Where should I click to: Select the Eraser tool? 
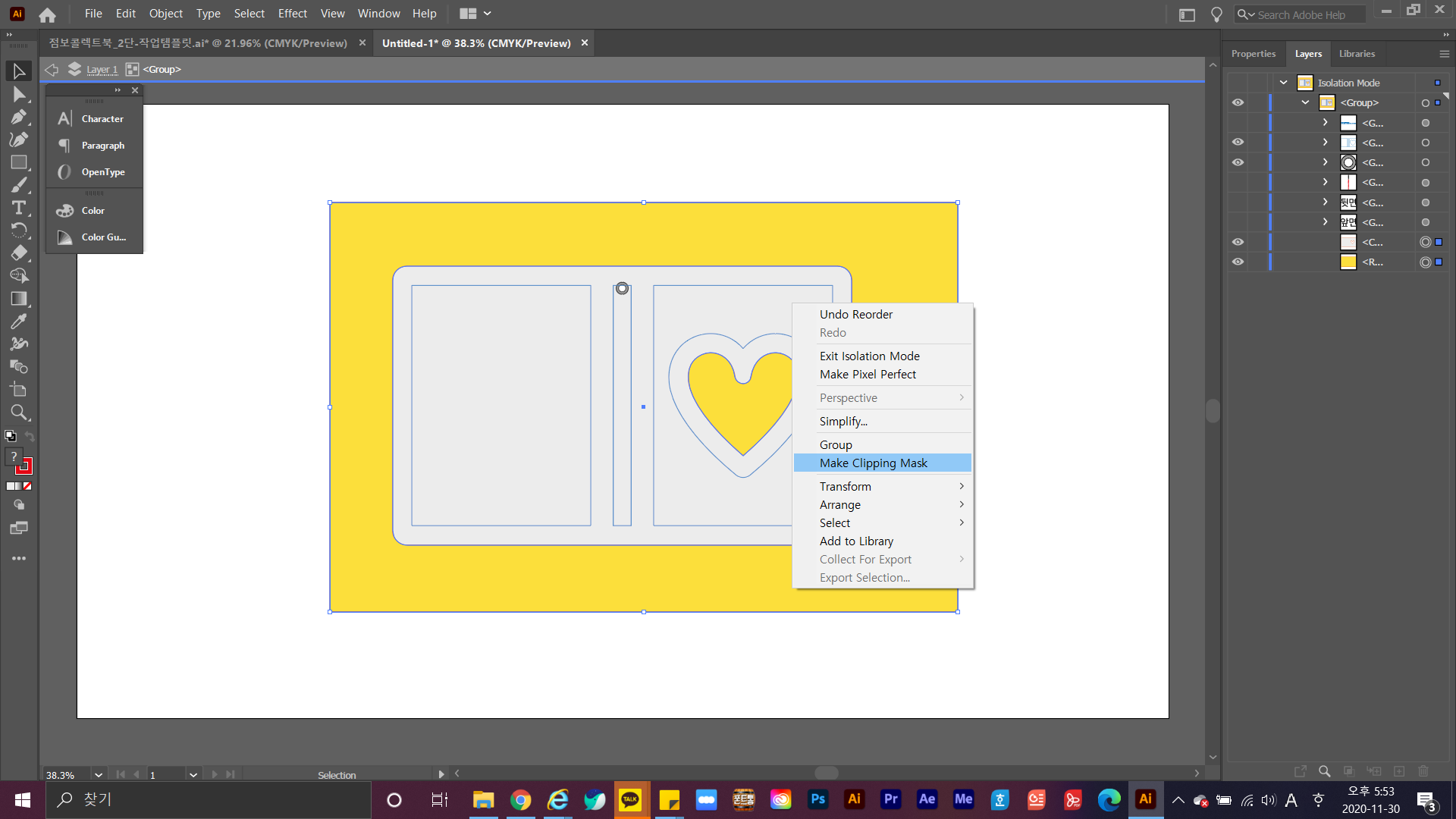[19, 253]
